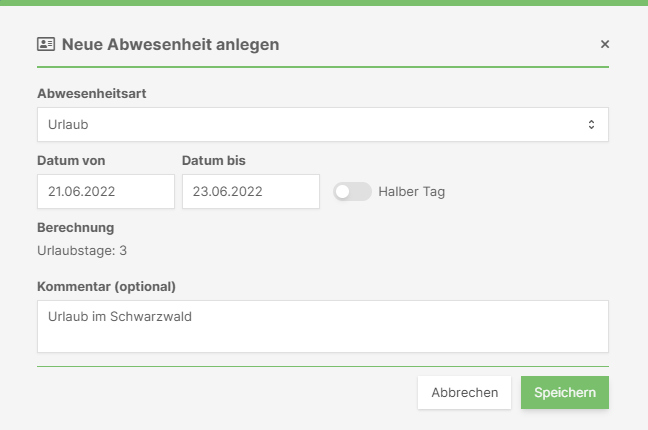Screen dimensions: 648x430
Task: Click the green divider line under the dialog title
Action: pos(323,67)
